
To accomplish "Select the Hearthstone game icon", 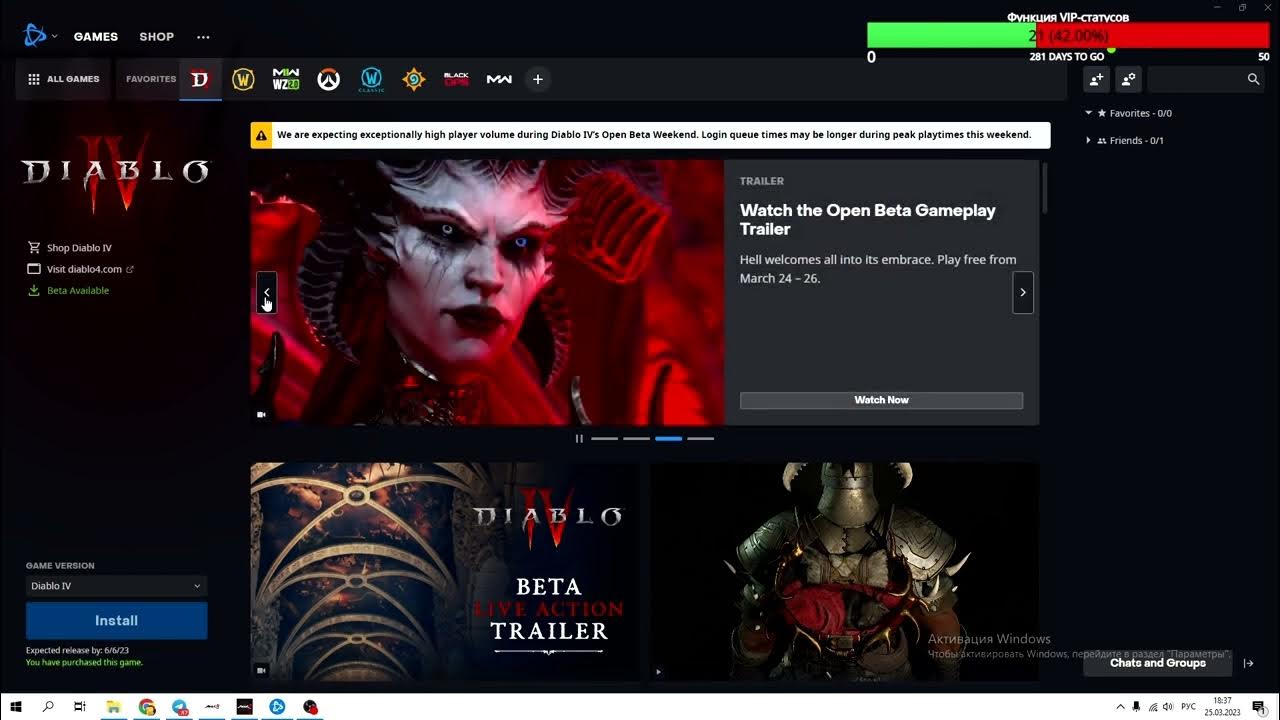I will point(414,79).
